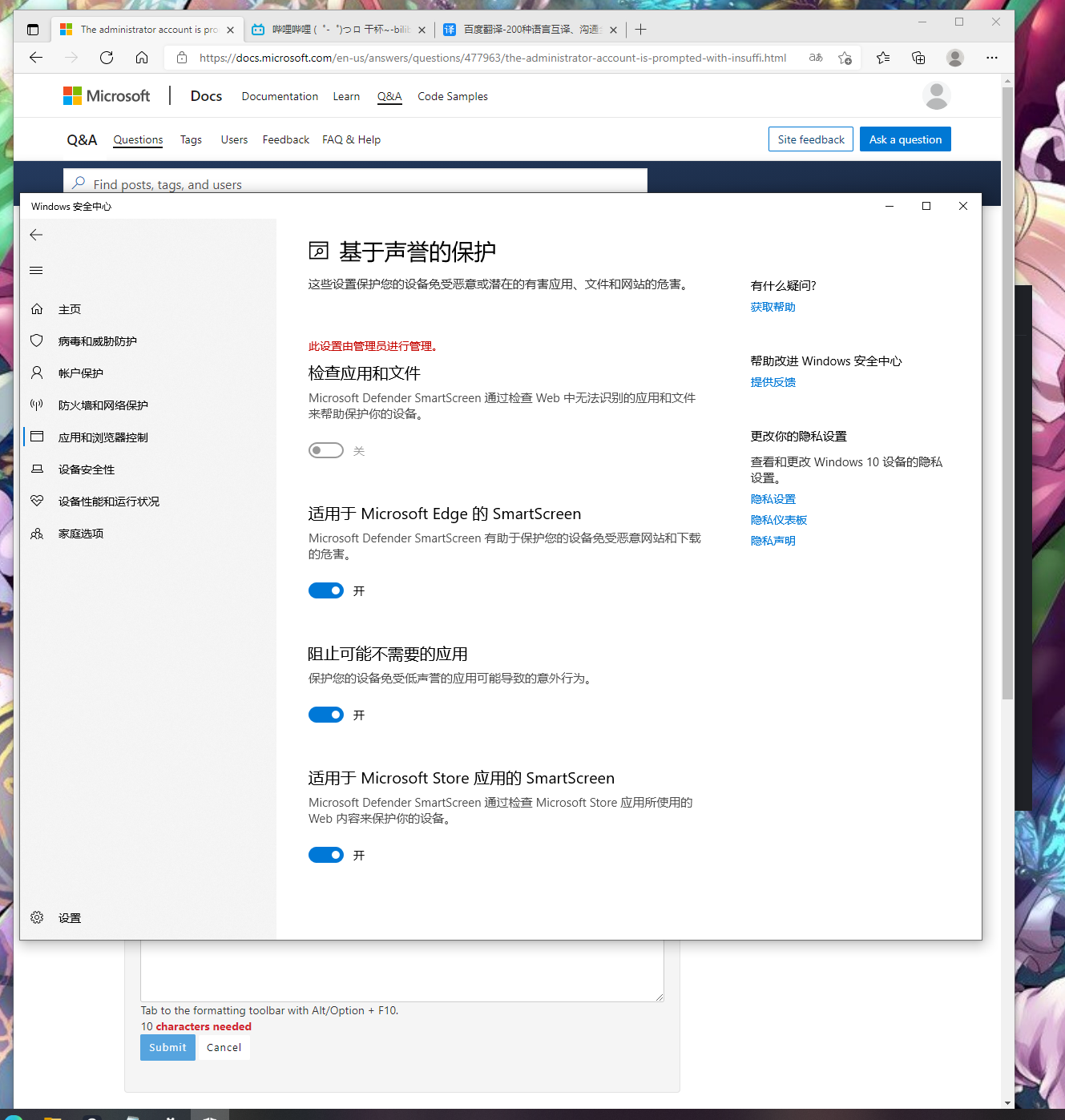Viewport: 1065px width, 1120px height.
Task: Click the antenna icon for 防火墙和网络保护
Action: point(37,405)
